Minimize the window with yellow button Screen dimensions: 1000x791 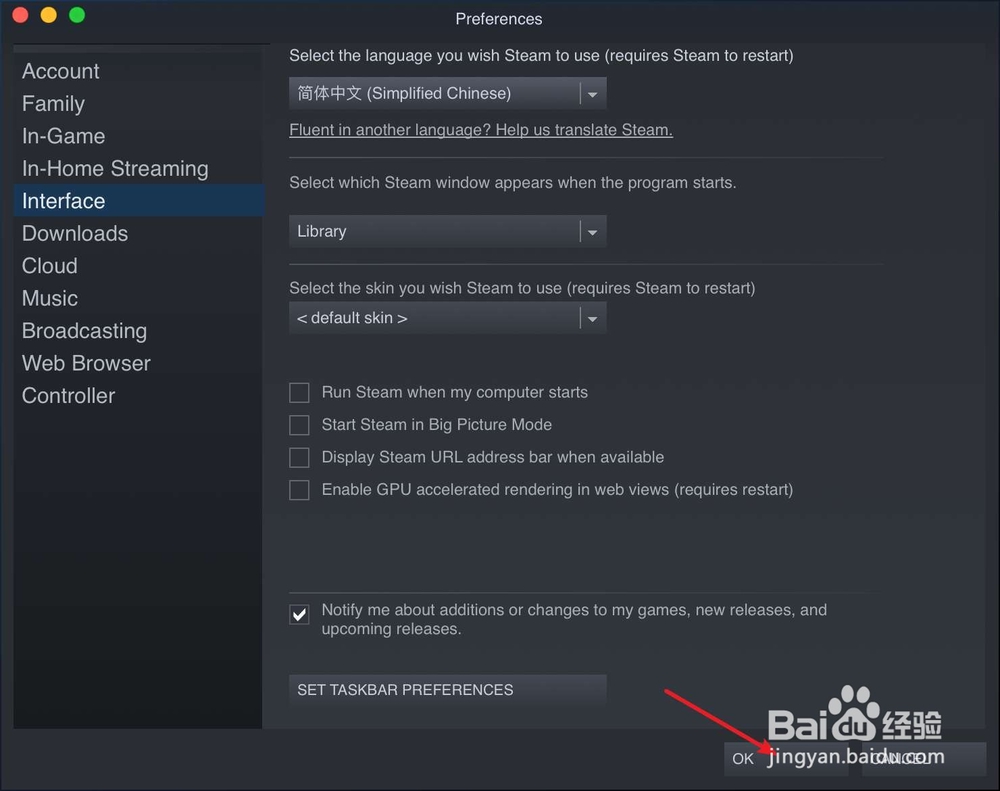[x=48, y=15]
